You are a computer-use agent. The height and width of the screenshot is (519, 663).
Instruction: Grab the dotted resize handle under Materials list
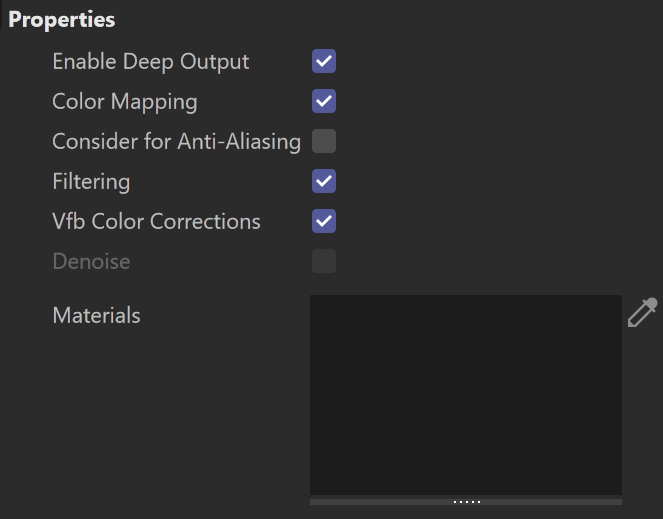click(467, 502)
